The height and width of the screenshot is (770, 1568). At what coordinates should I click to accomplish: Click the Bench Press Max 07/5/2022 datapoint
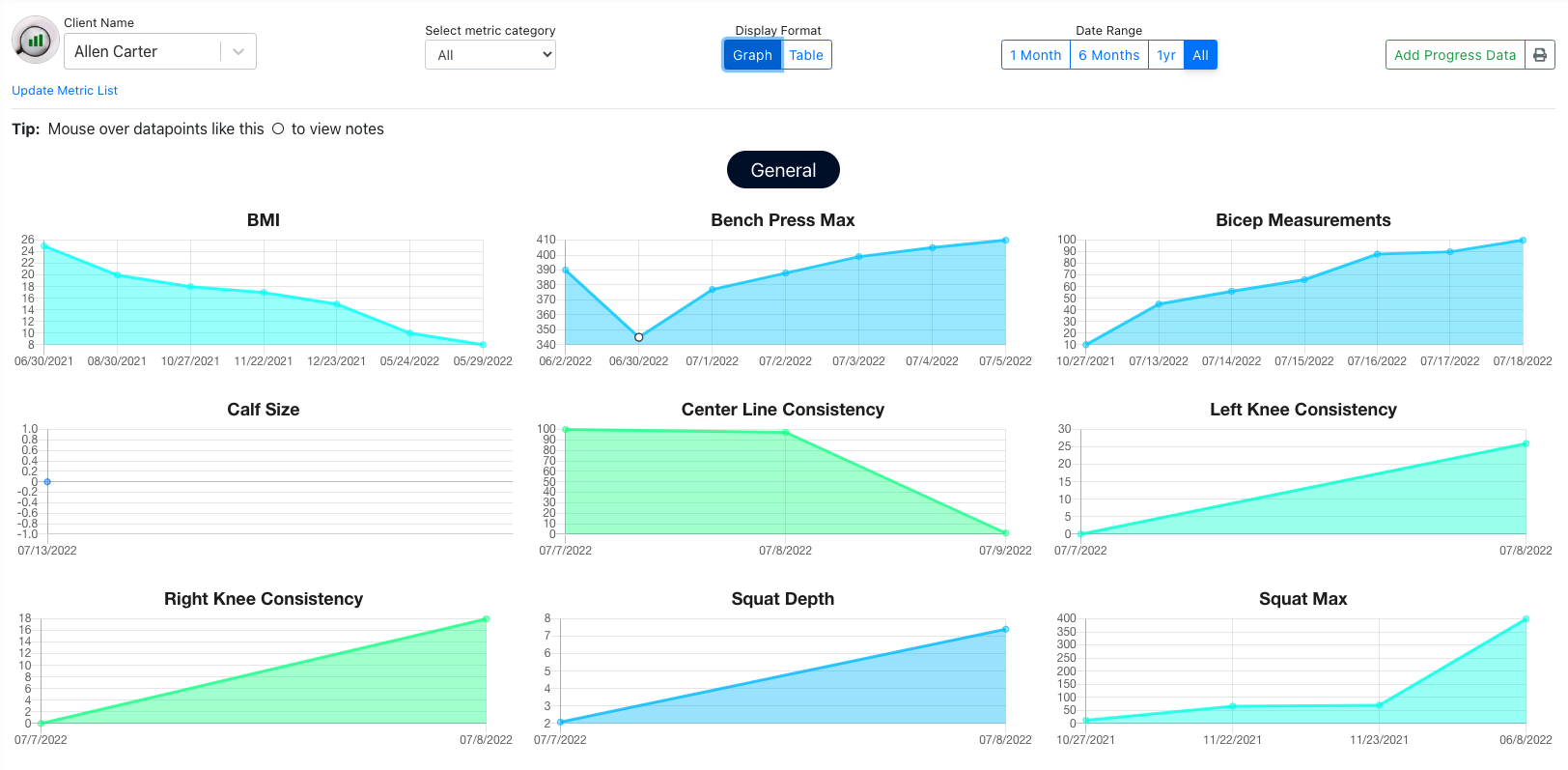pos(1005,241)
